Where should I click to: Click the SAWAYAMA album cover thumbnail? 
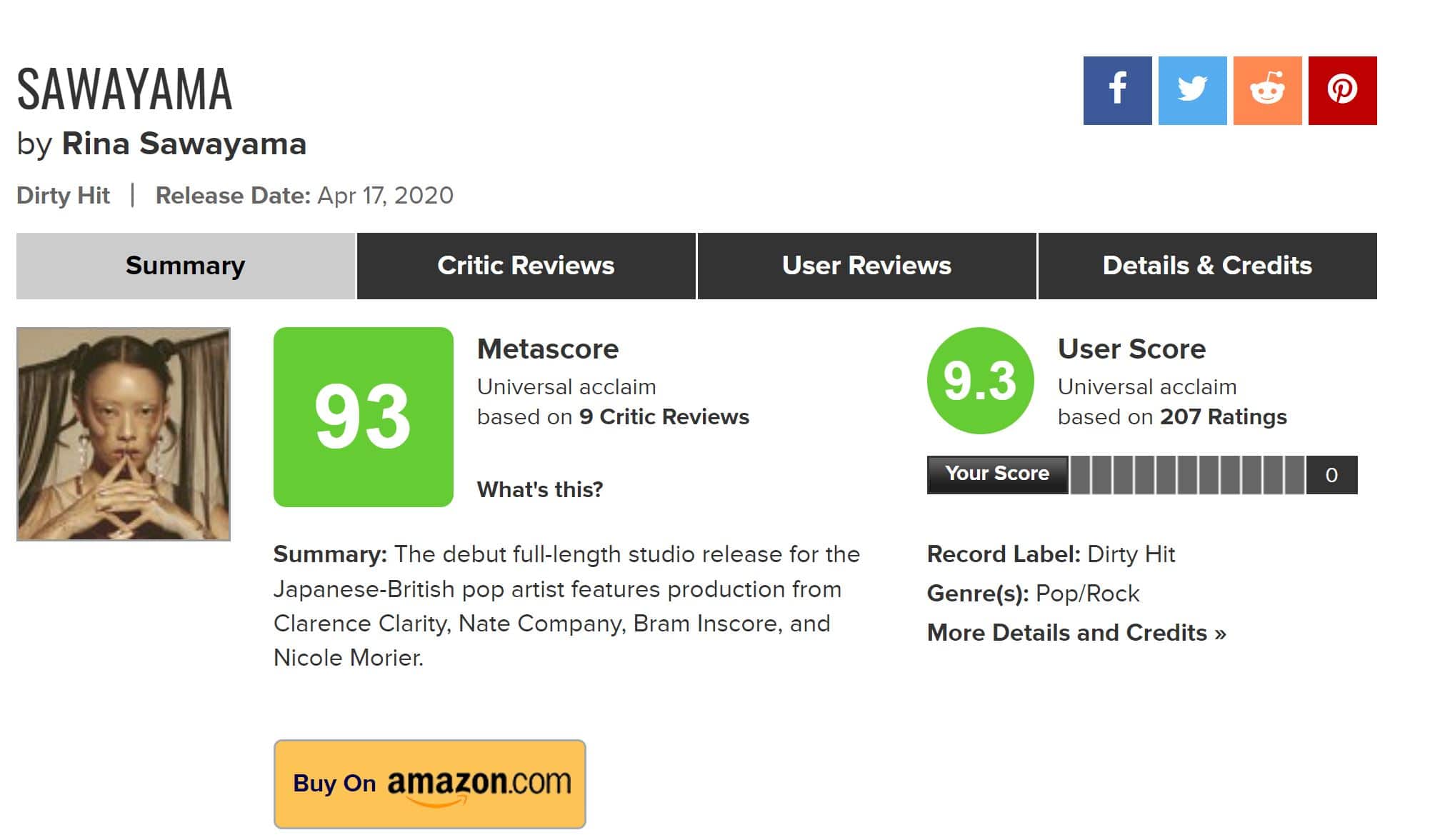[124, 434]
